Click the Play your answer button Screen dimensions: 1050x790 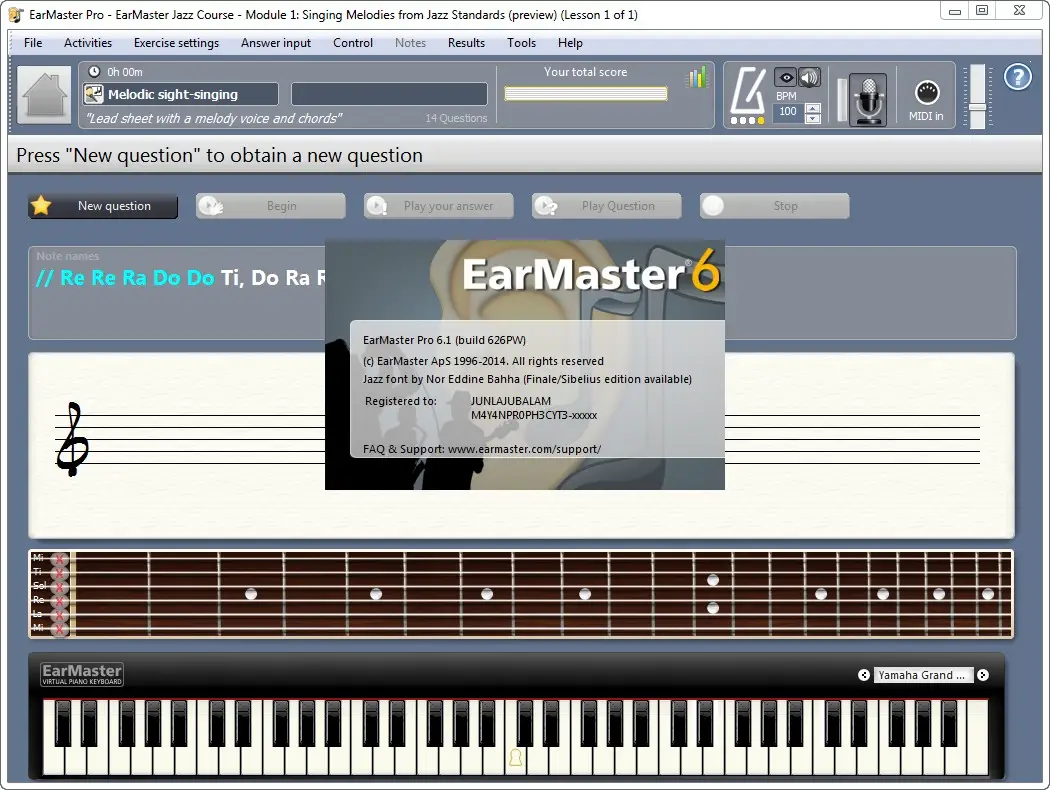[x=439, y=206]
